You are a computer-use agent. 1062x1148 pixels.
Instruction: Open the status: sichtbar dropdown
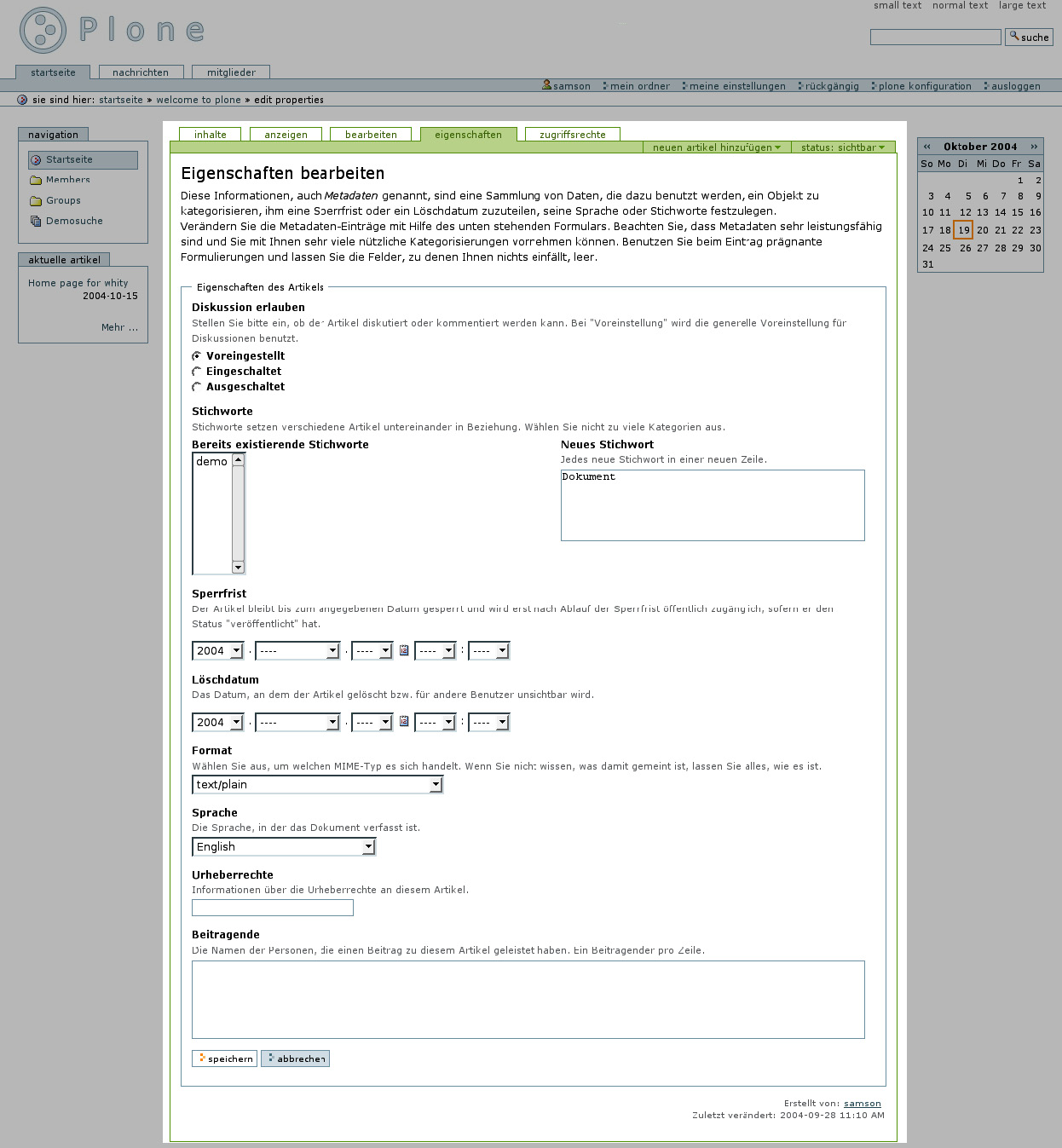coord(842,147)
